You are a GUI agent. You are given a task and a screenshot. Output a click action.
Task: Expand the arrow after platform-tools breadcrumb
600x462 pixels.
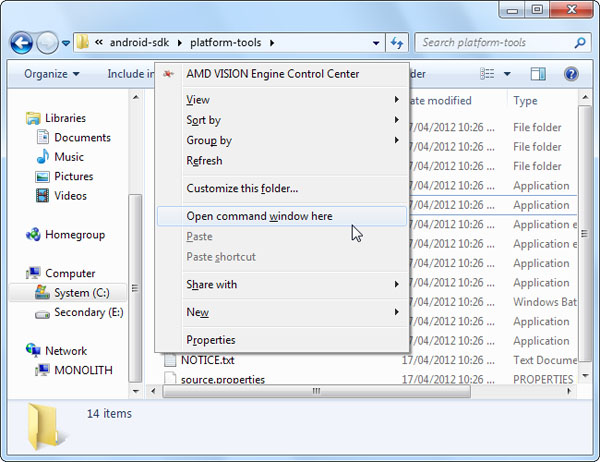click(x=272, y=43)
